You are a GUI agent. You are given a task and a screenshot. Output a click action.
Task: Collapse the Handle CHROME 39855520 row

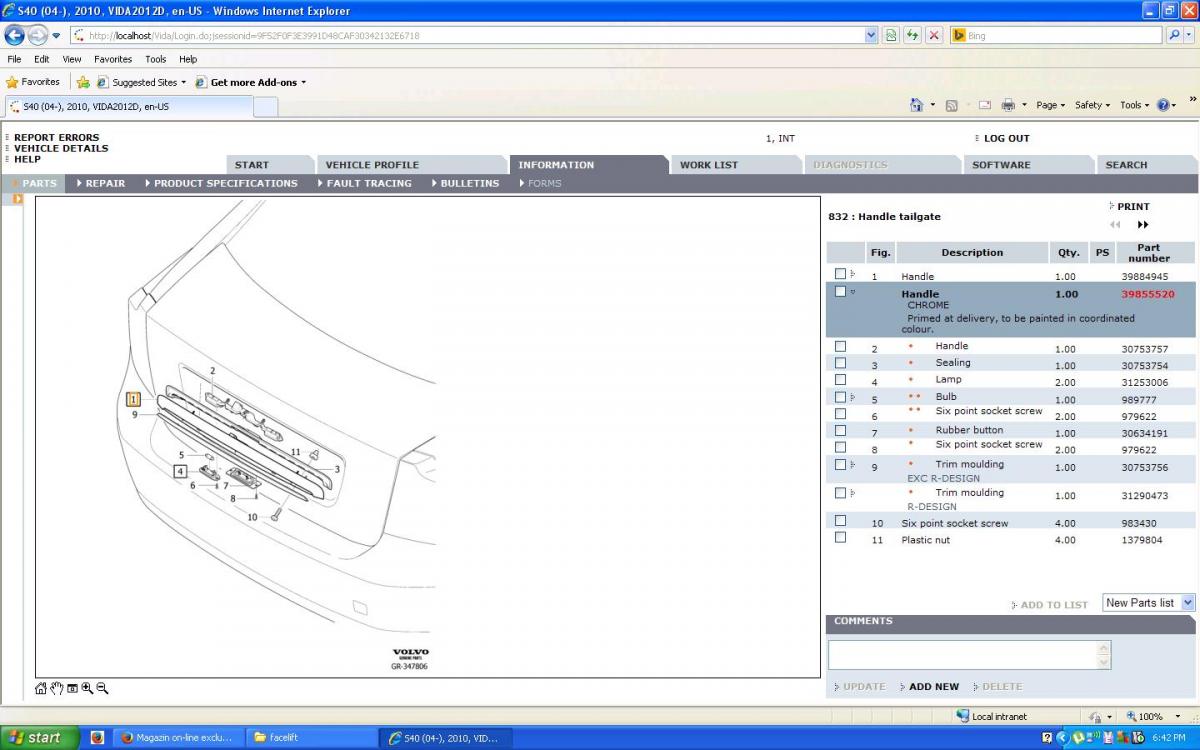coord(853,292)
